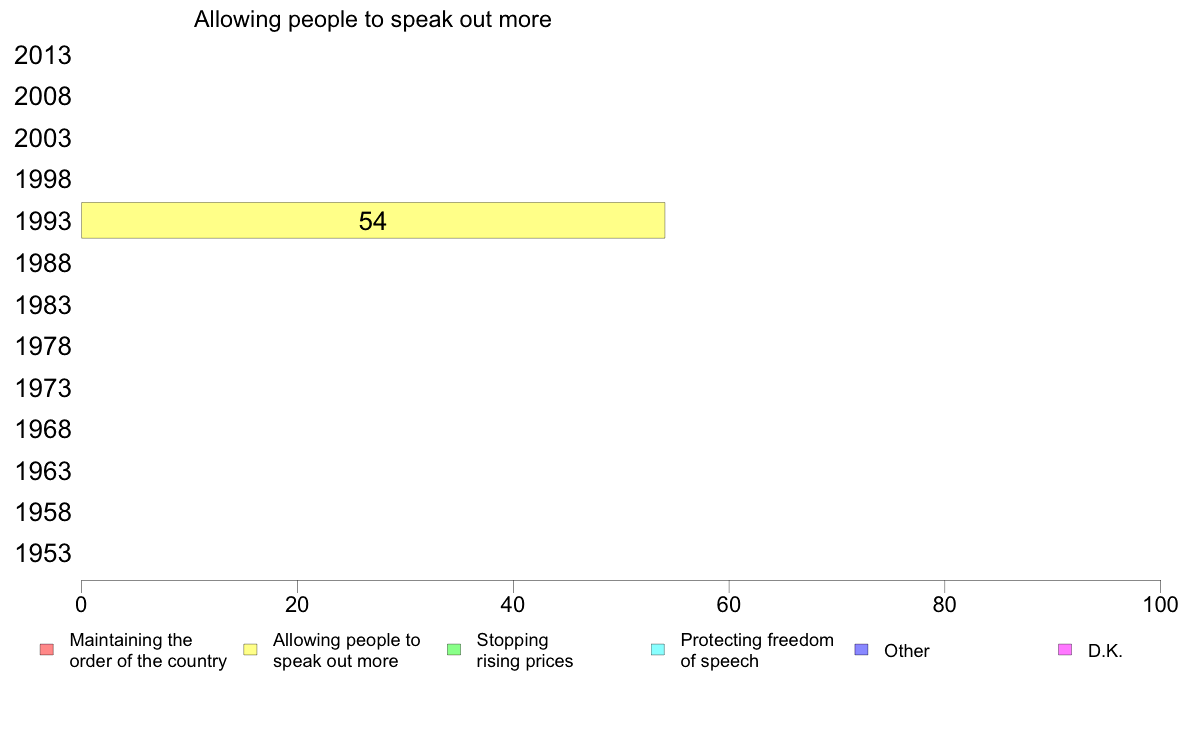Select the 2013 year label
This screenshot has width=1188, height=736.
(x=43, y=55)
